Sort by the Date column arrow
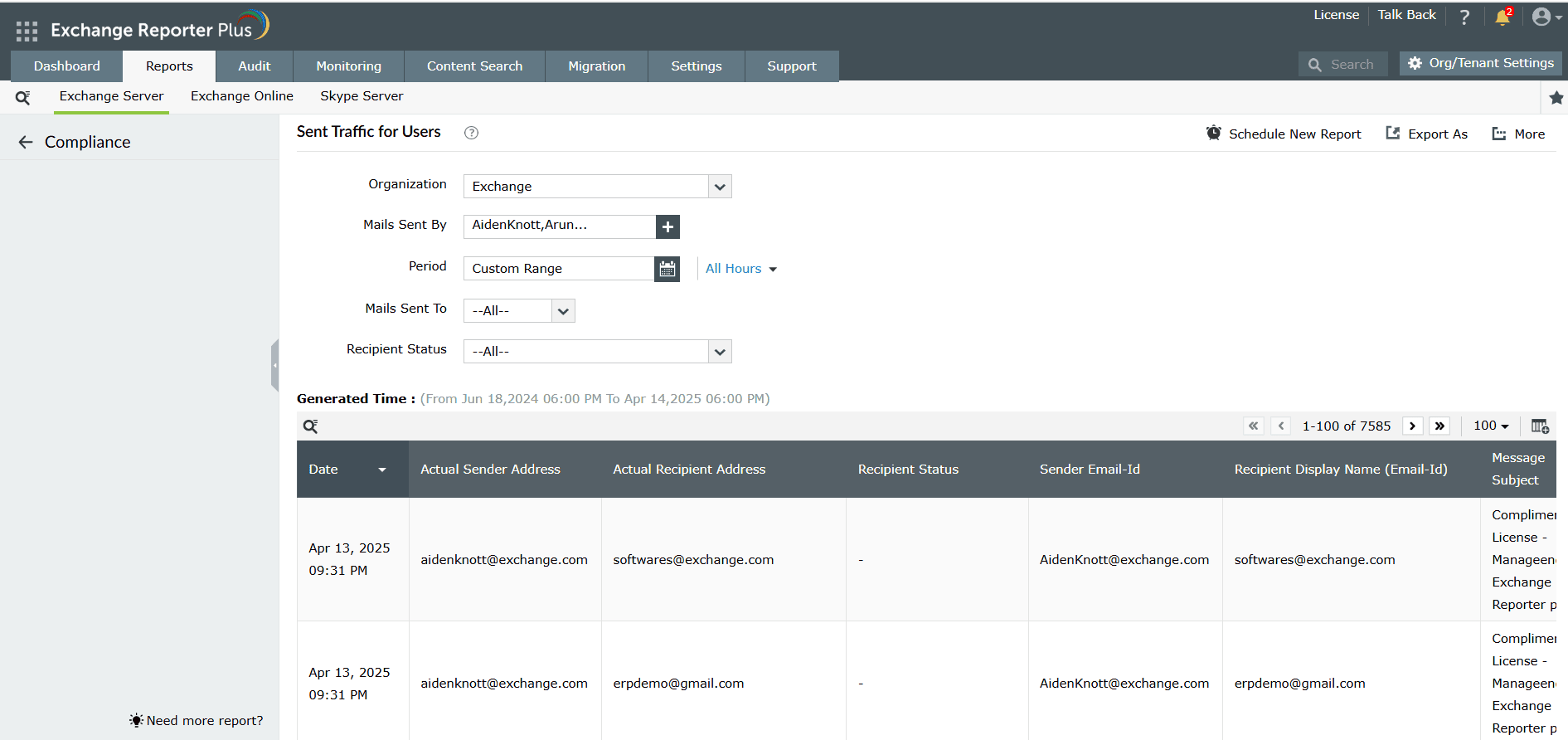Image resolution: width=1568 pixels, height=740 pixels. 382,470
